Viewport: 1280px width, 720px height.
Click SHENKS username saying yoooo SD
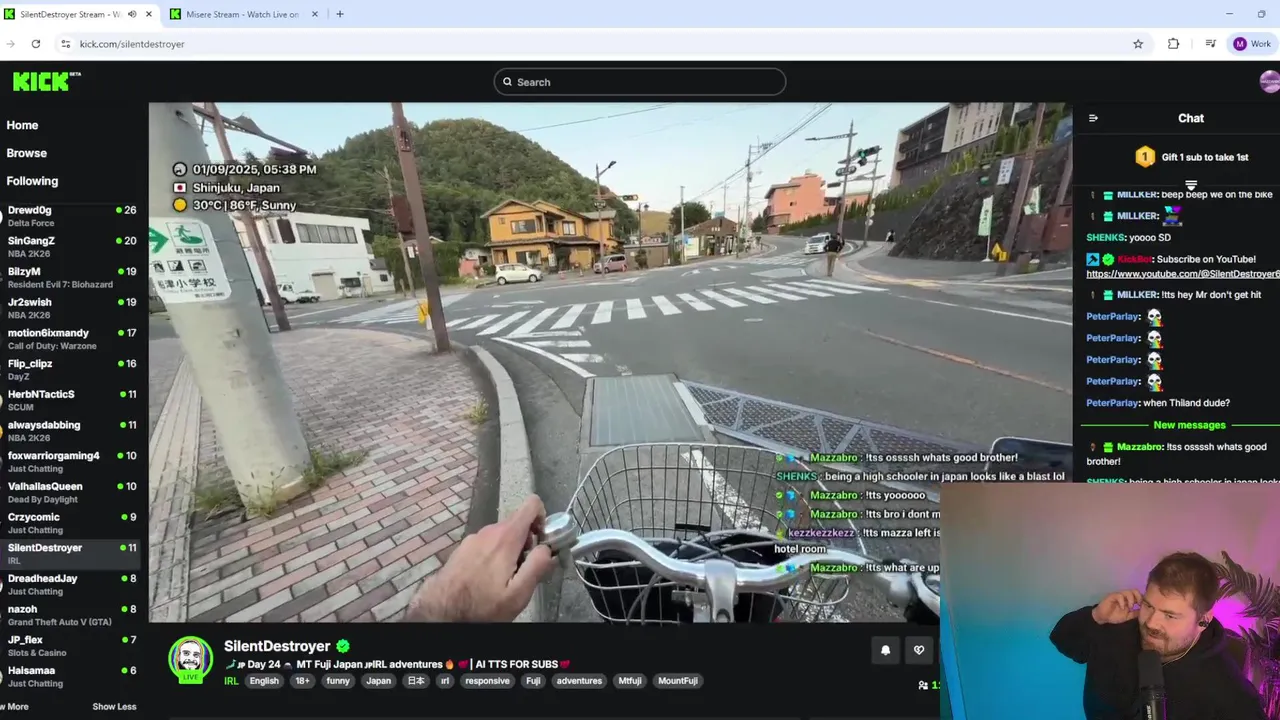pyautogui.click(x=1106, y=238)
